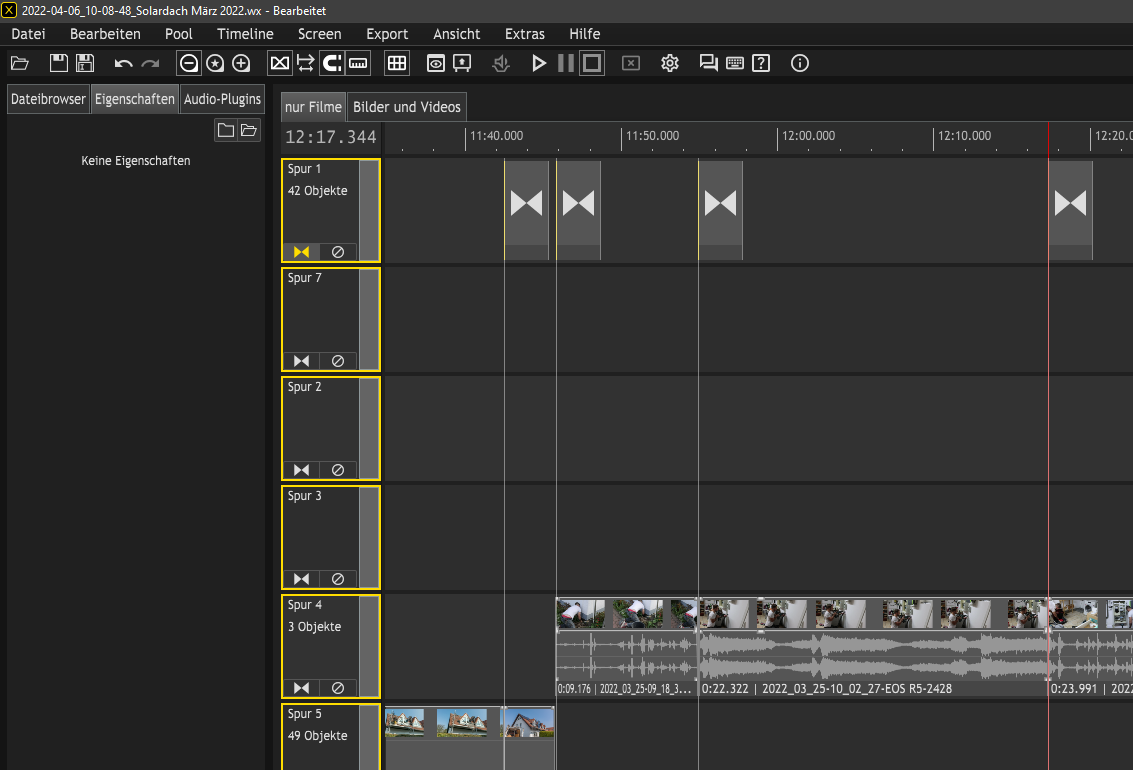Pause playback with the pause icon
The width and height of the screenshot is (1133, 770).
[x=566, y=64]
